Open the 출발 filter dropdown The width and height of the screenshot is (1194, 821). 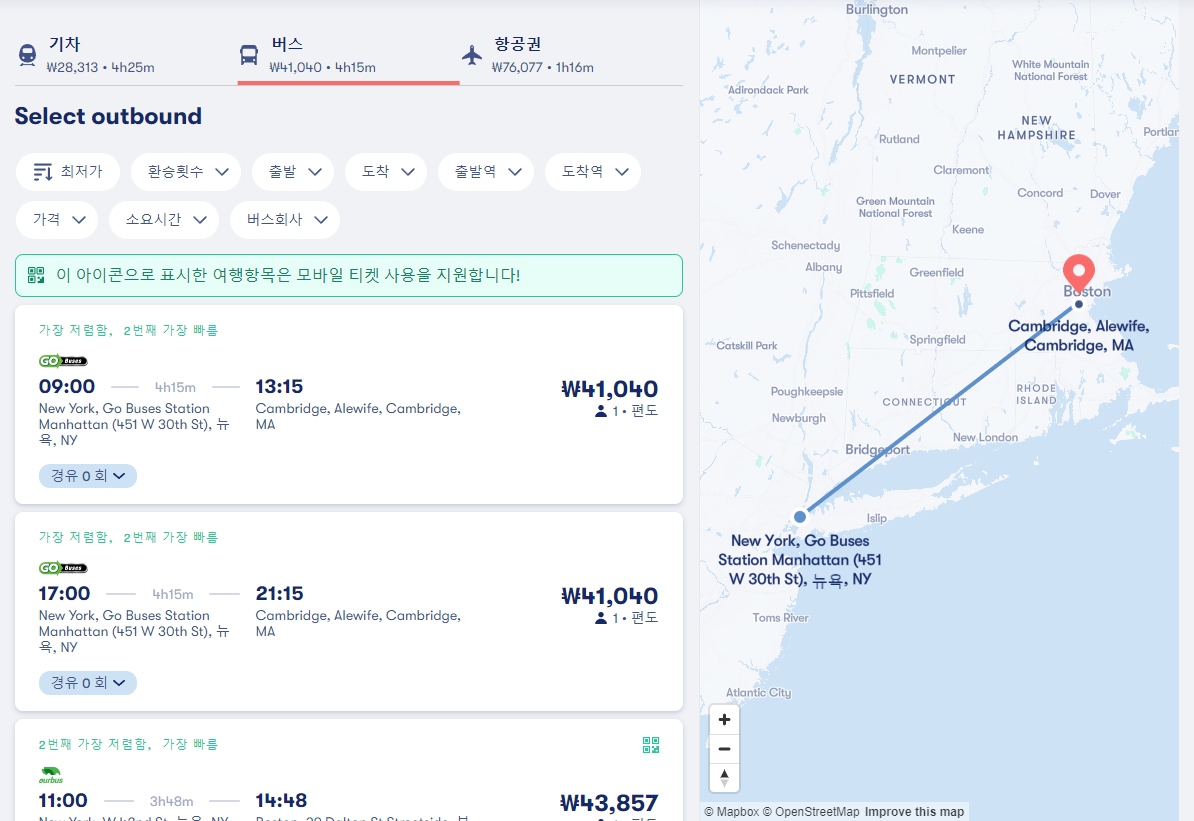(293, 172)
